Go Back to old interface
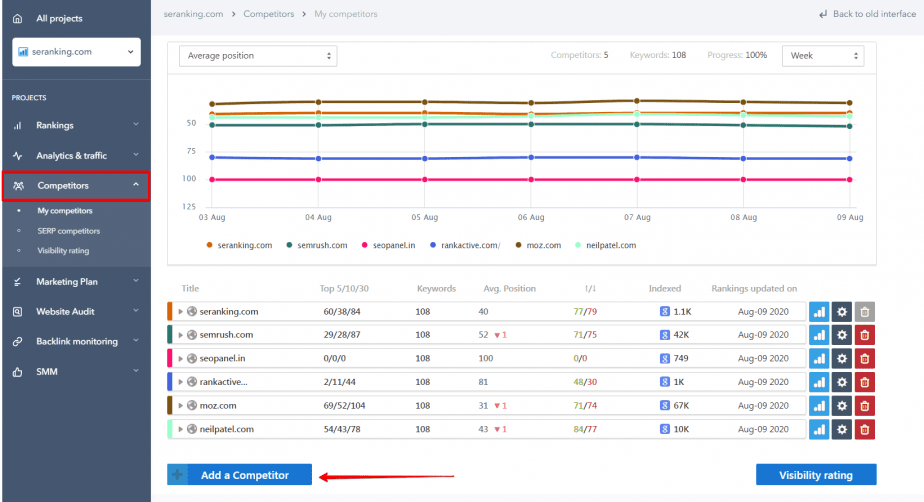Image resolution: width=924 pixels, height=502 pixels. tap(867, 14)
